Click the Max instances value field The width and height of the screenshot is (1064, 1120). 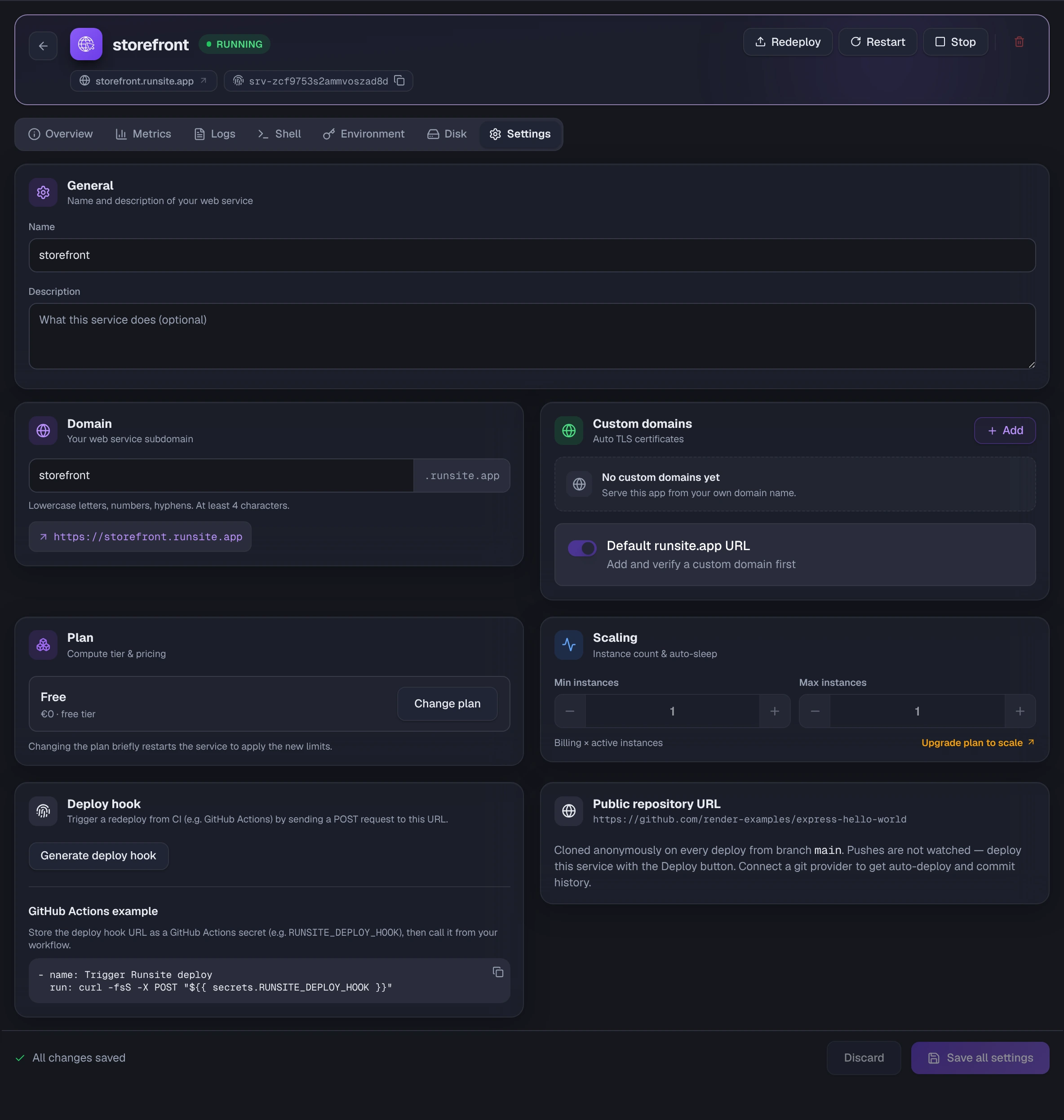918,711
